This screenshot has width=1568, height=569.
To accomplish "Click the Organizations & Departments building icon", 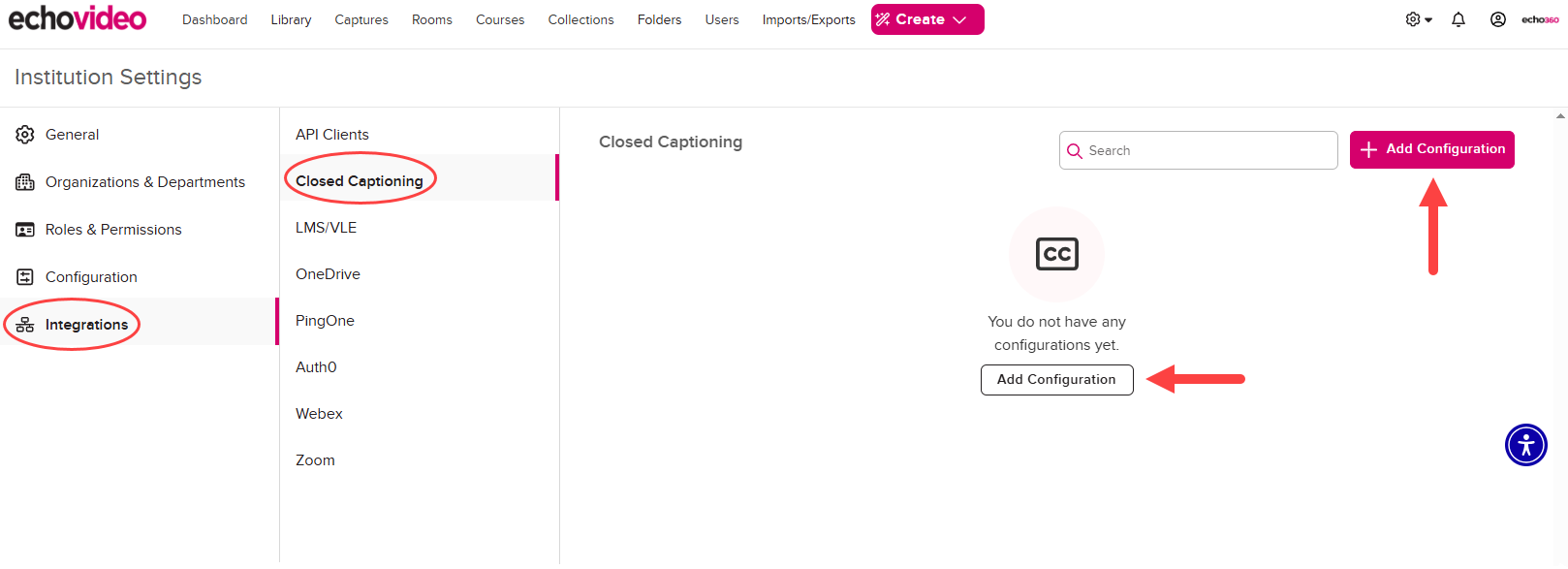I will (x=25, y=182).
